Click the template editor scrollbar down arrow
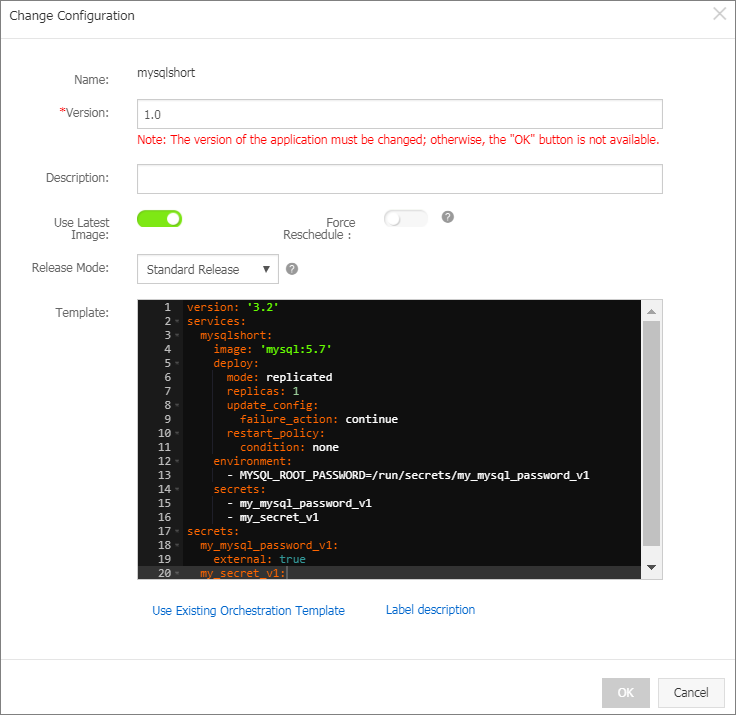 point(652,567)
